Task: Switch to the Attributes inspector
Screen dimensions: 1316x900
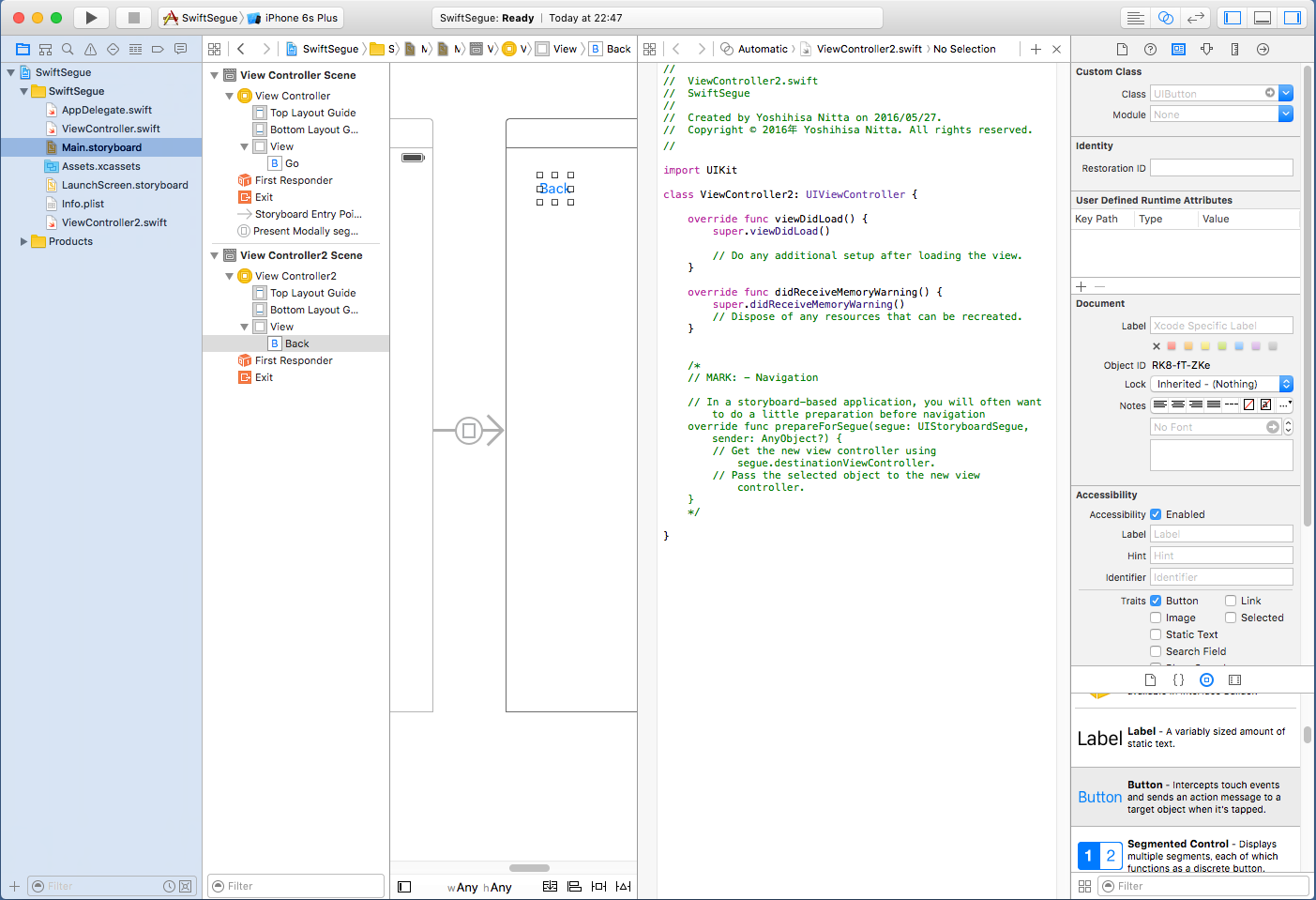Action: click(1206, 49)
